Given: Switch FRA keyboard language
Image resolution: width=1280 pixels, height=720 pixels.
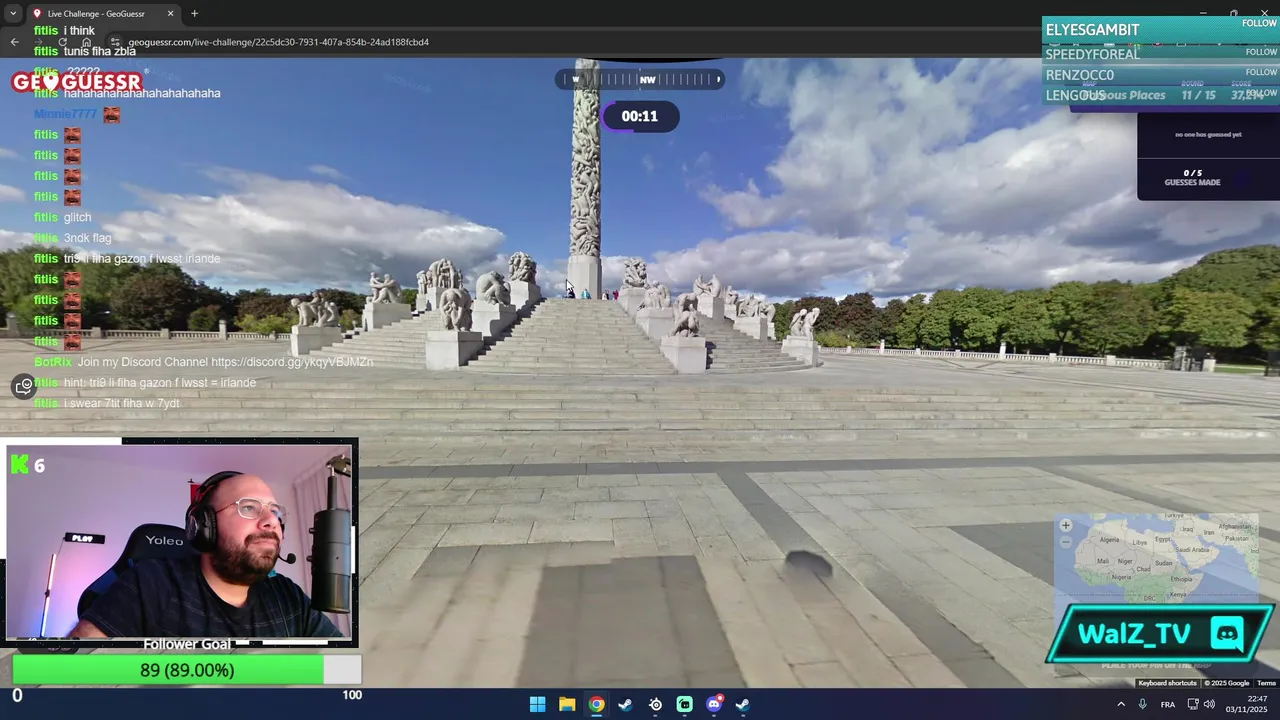Looking at the screenshot, I should 1168,704.
